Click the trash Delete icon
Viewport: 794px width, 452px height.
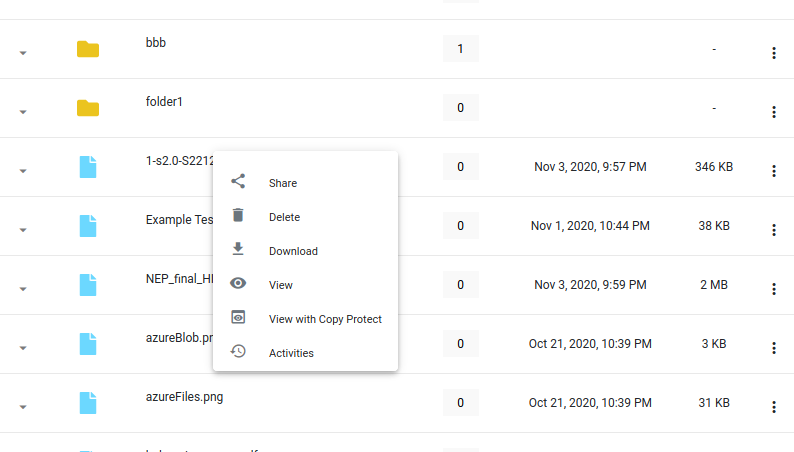[x=238, y=215]
